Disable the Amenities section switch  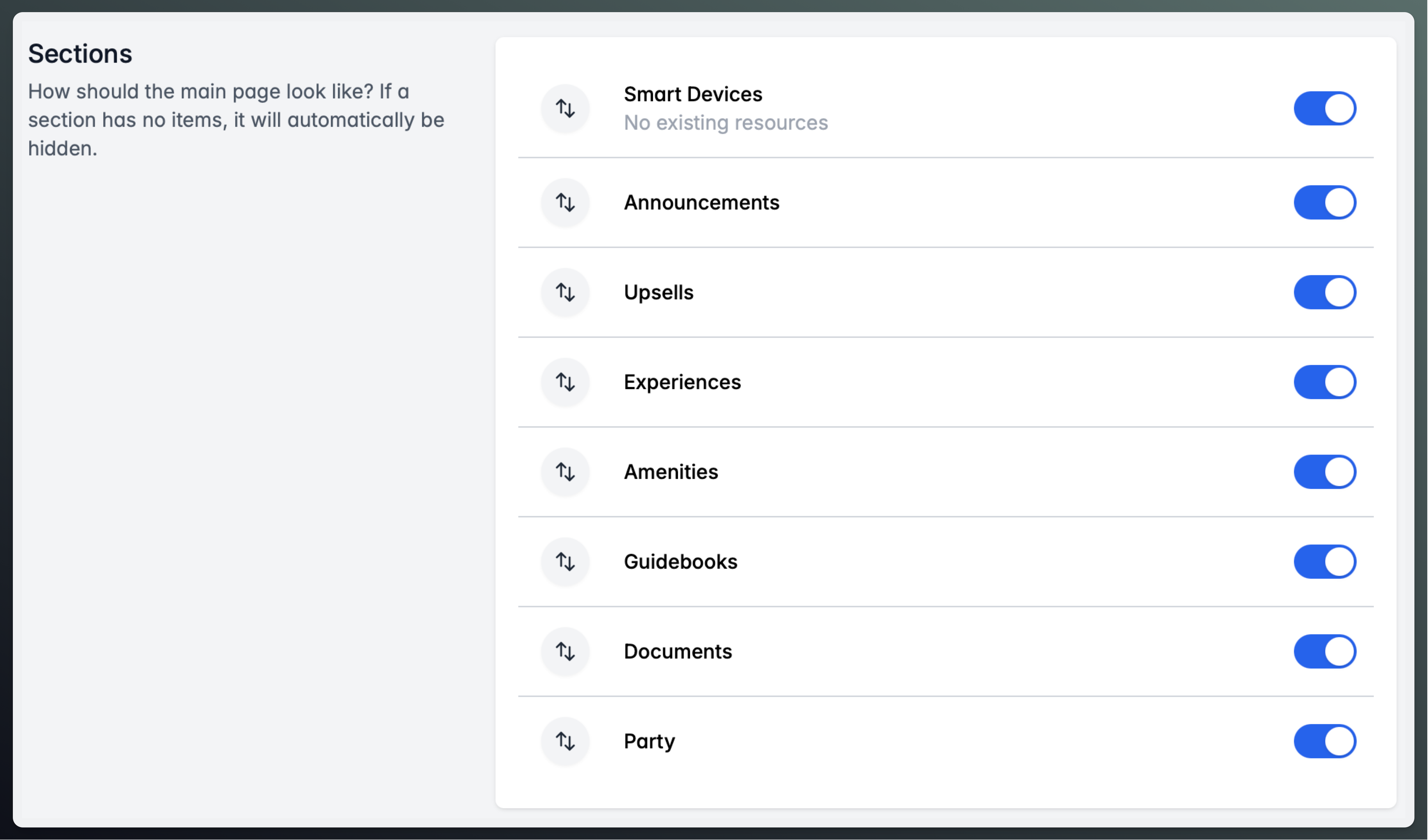1324,471
